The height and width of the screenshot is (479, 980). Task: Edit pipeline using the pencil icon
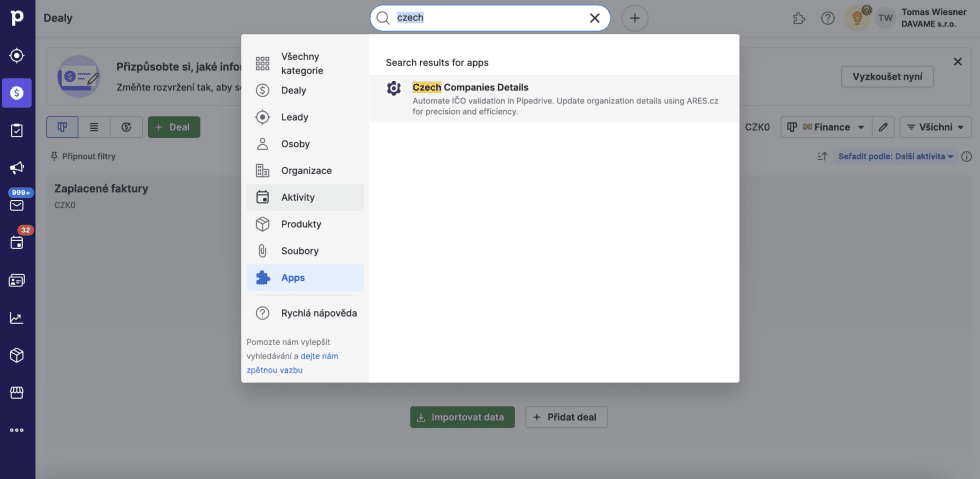883,127
